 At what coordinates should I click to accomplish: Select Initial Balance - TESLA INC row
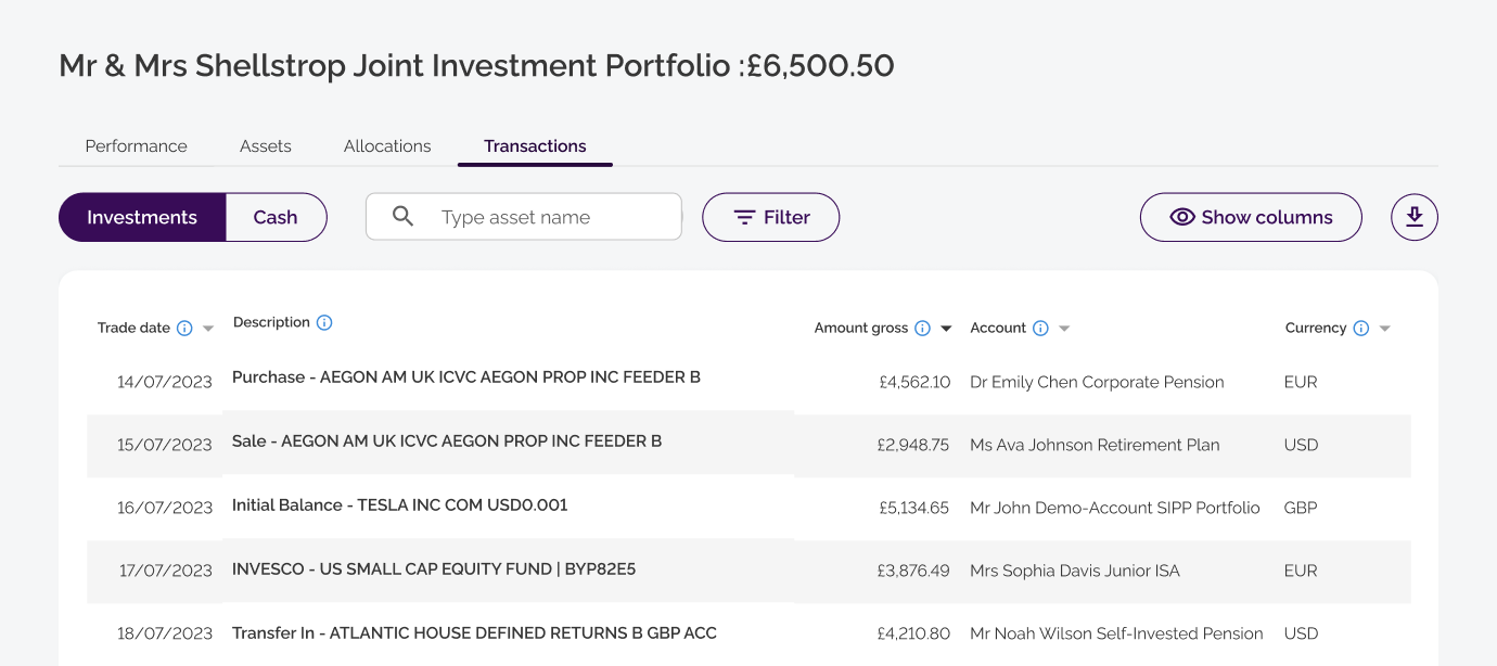coord(749,507)
